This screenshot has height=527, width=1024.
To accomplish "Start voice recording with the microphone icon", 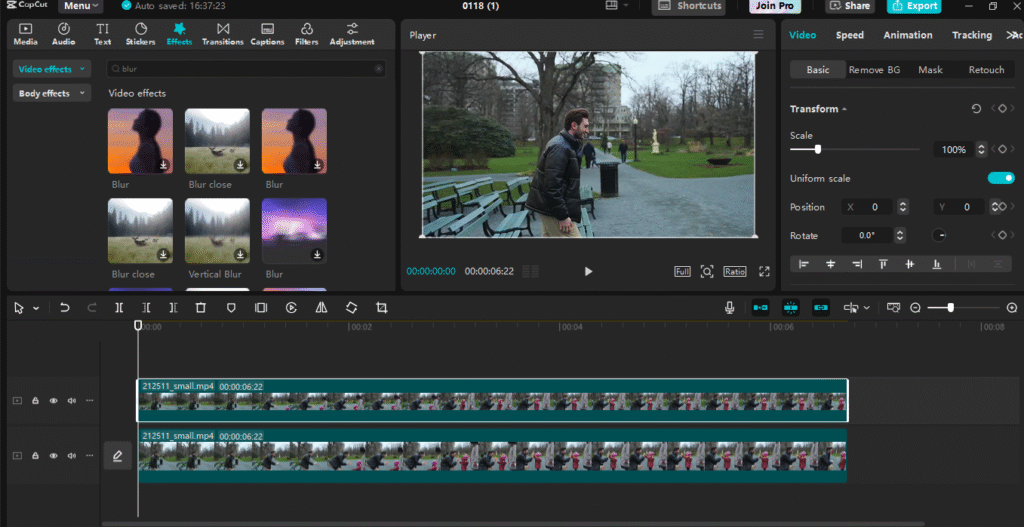I will point(729,308).
